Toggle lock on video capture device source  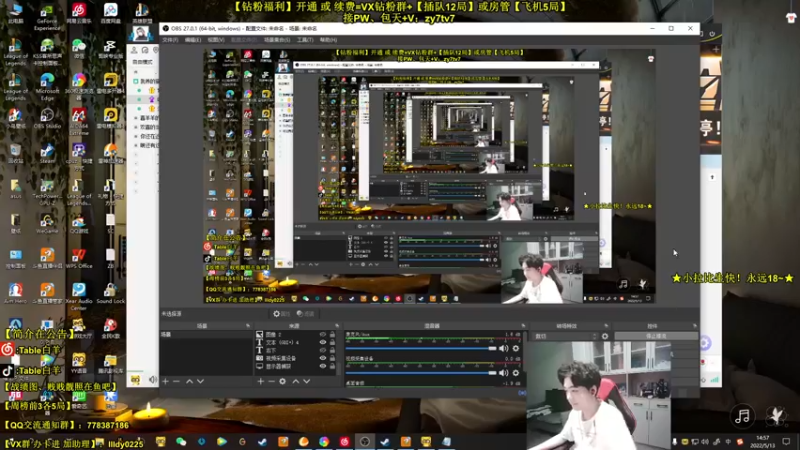pyautogui.click(x=332, y=358)
